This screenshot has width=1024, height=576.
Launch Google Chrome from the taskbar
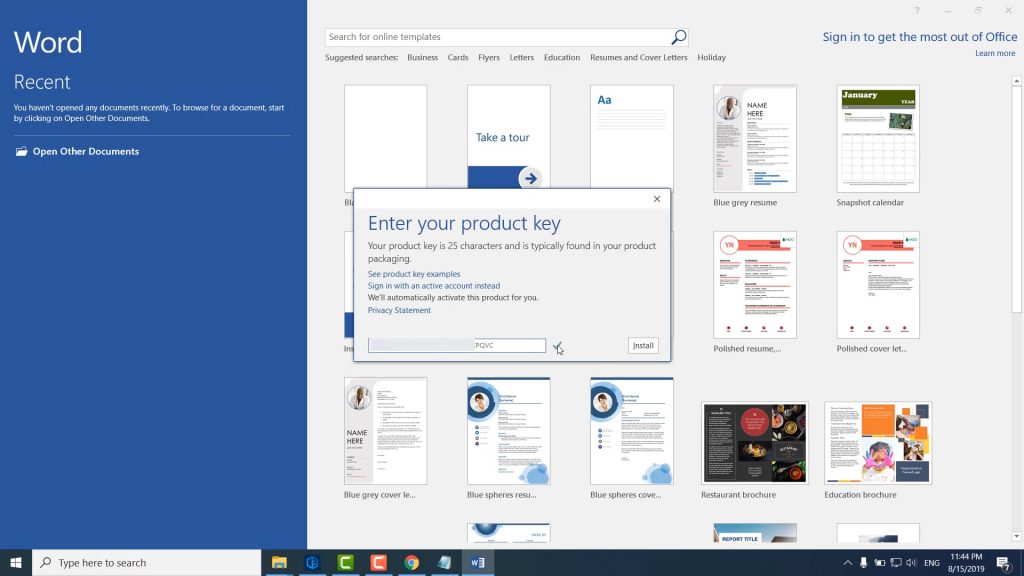click(411, 562)
